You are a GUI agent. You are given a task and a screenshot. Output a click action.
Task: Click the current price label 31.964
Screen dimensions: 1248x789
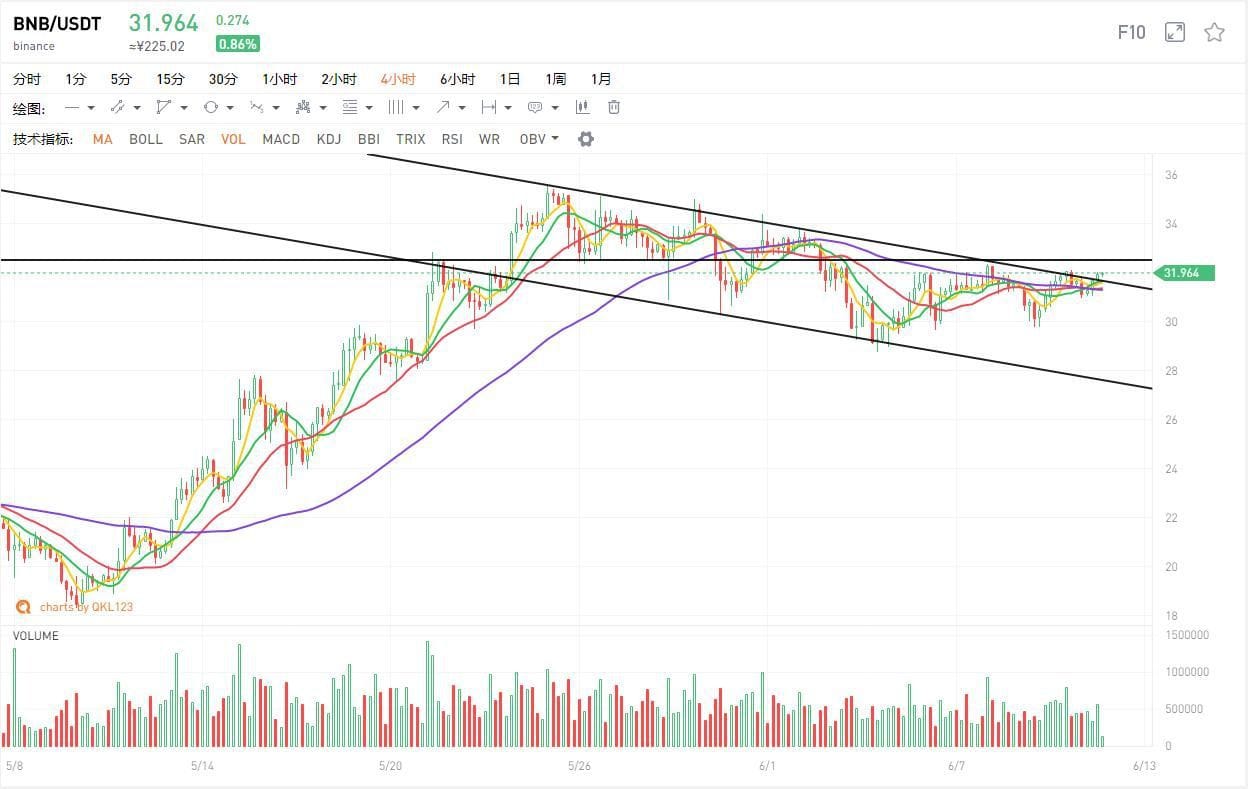1184,272
